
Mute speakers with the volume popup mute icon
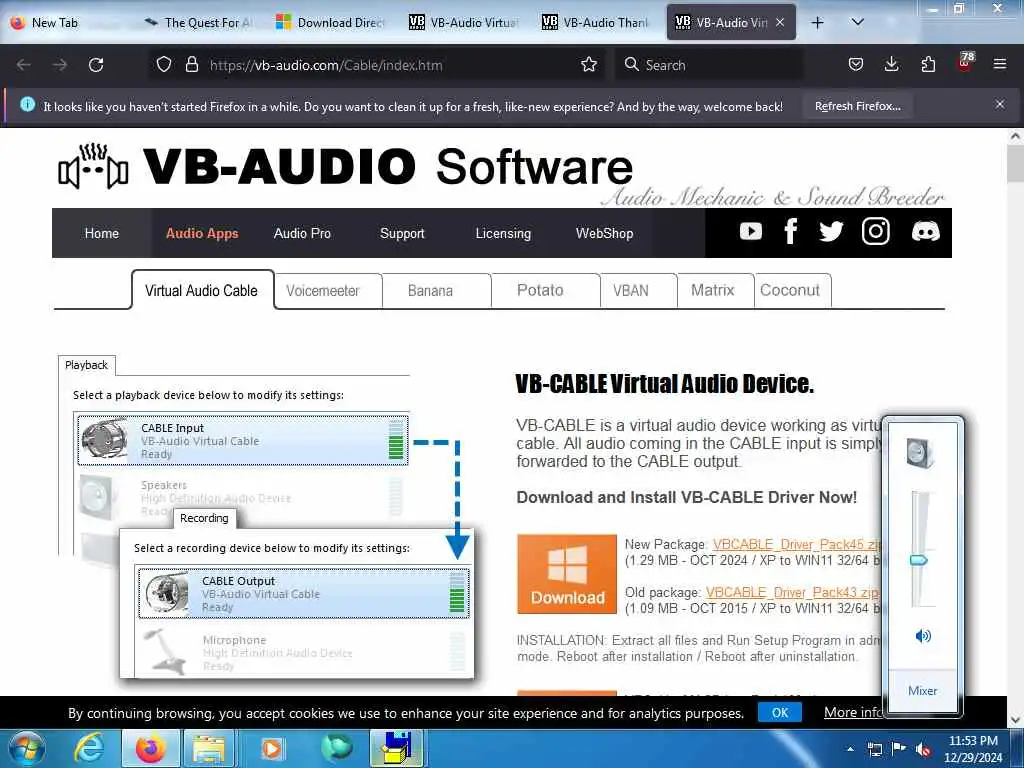pyautogui.click(x=922, y=635)
